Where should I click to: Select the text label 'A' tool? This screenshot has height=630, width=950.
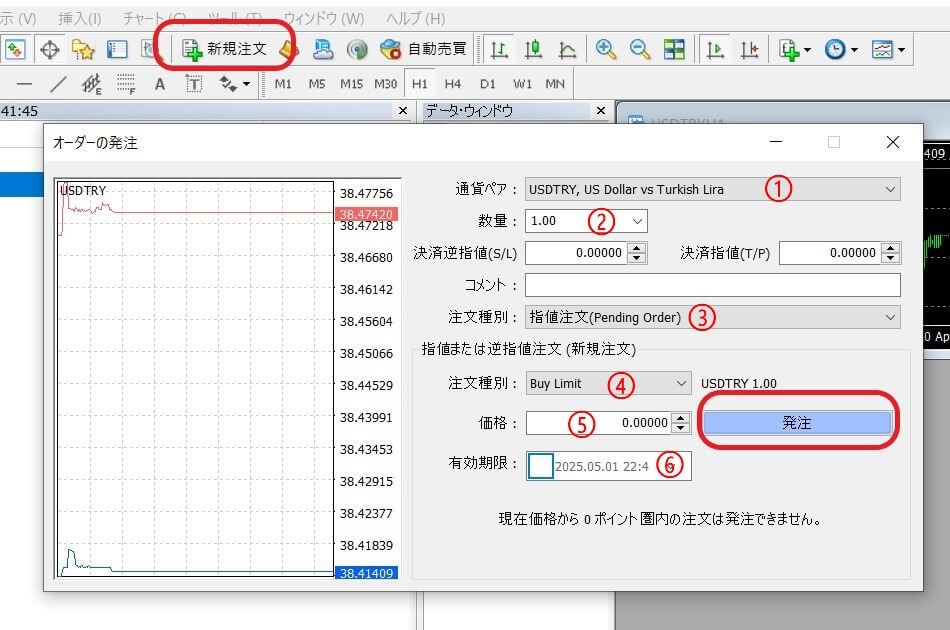[159, 85]
